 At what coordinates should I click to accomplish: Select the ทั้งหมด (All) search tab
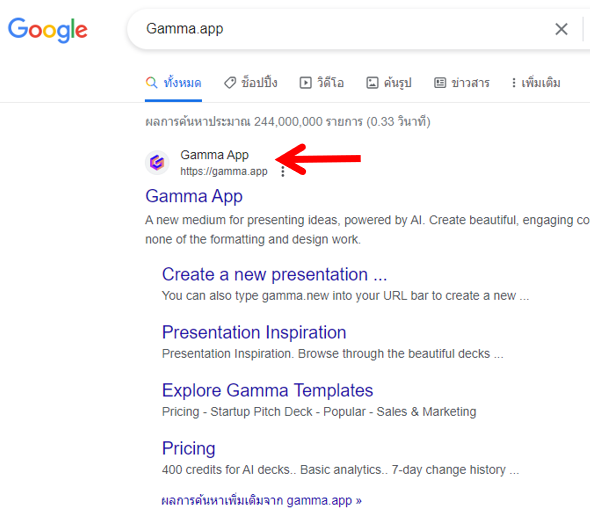pyautogui.click(x=173, y=82)
